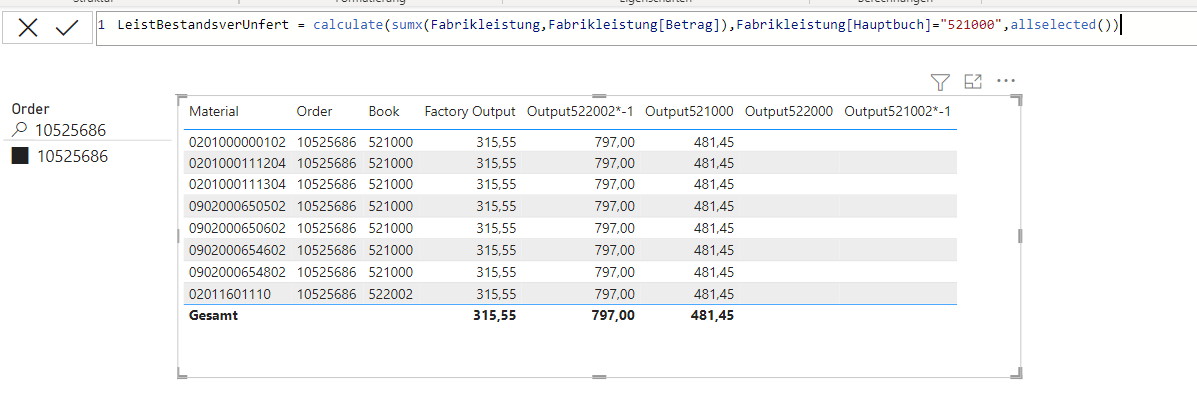
Task: Select material cell 0902000654602
Action: (237, 249)
